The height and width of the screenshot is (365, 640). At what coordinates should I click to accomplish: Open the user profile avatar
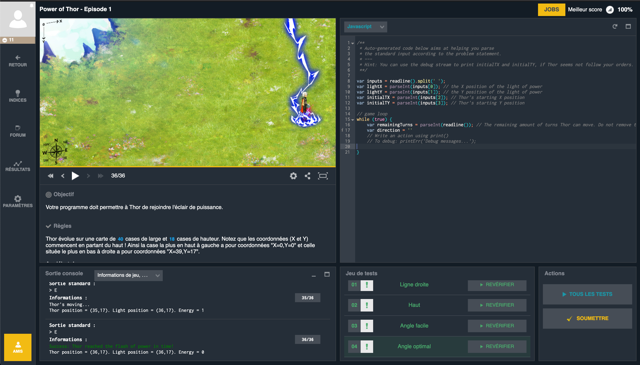point(18,19)
